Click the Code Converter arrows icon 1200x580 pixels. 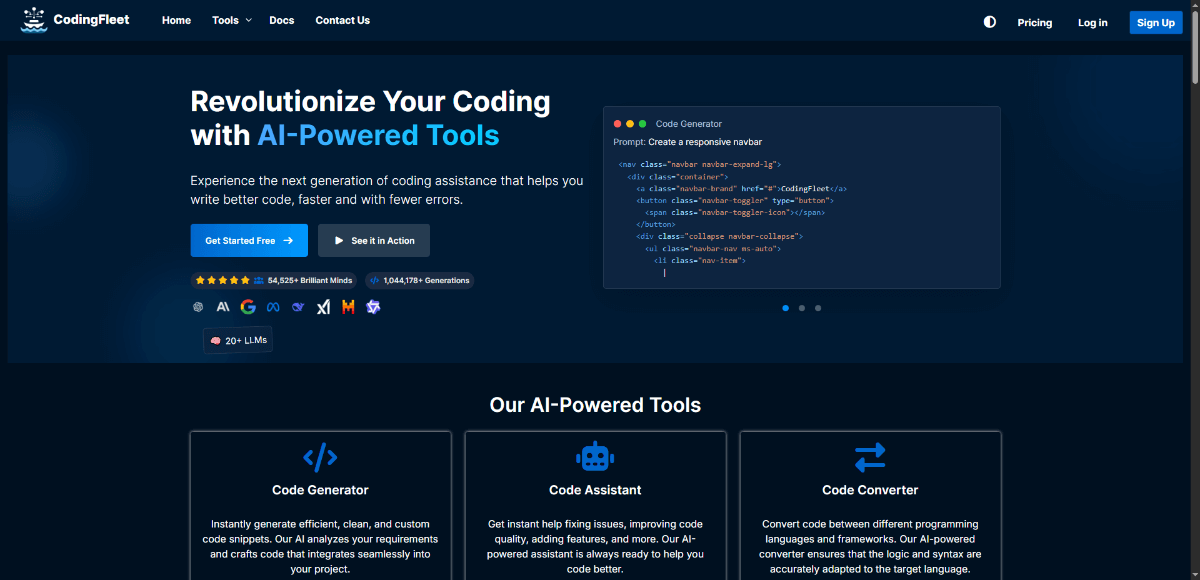tap(870, 456)
